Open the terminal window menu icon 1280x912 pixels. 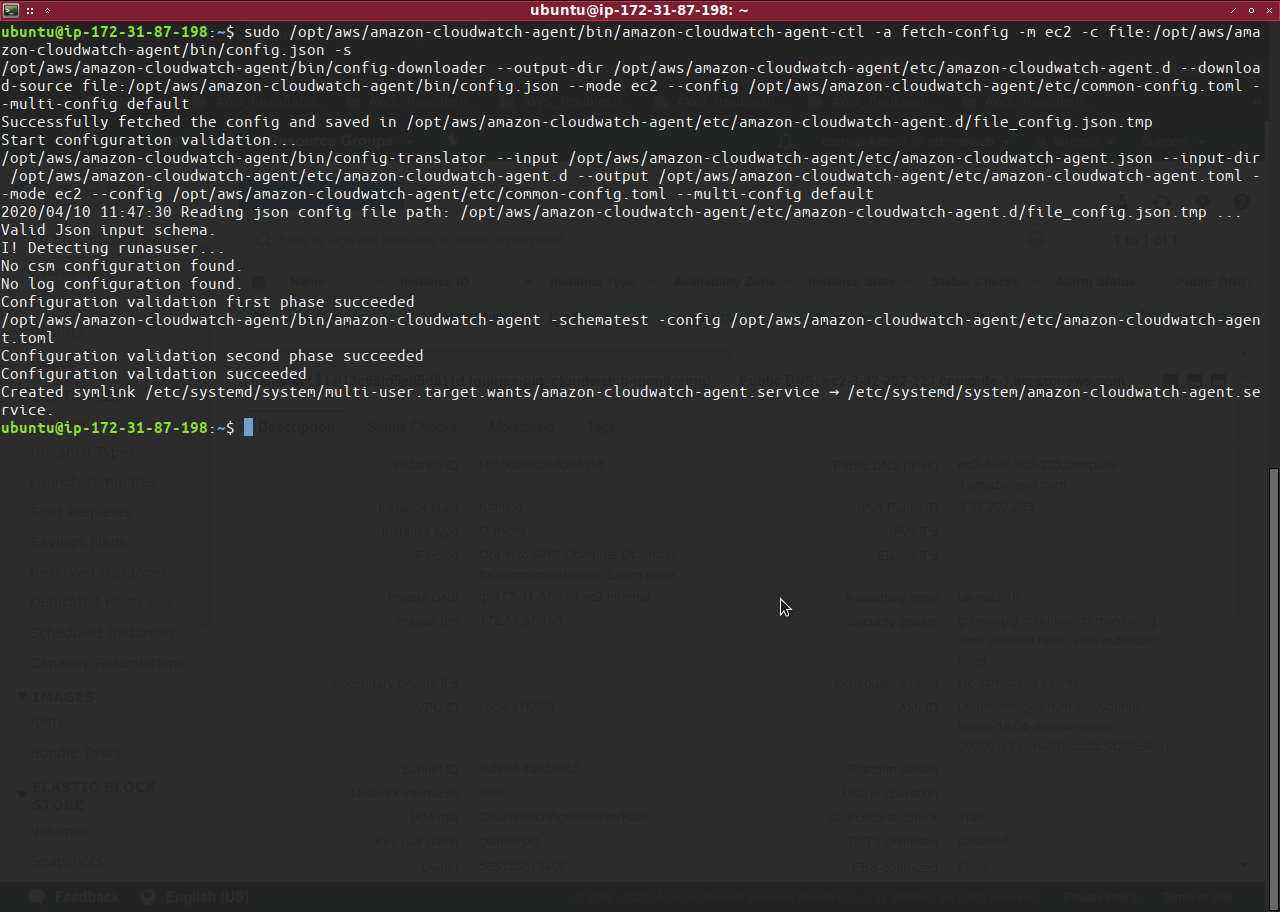click(x=9, y=9)
